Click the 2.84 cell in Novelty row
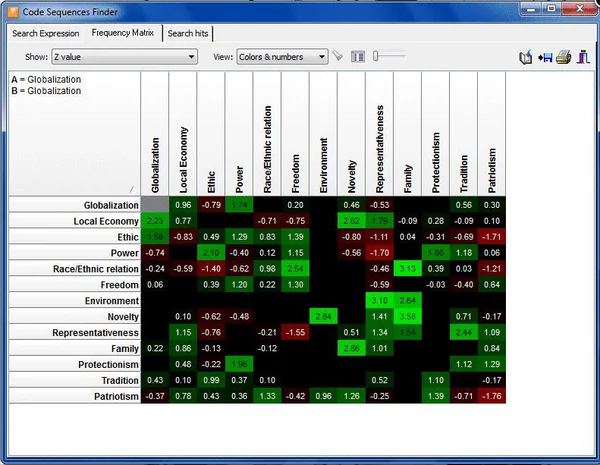This screenshot has width=600, height=465. (323, 317)
